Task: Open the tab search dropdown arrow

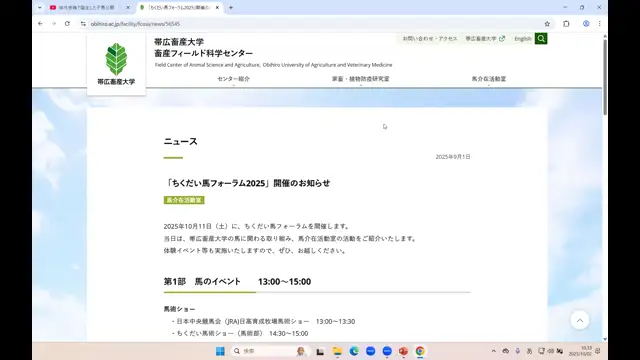Action: point(40,7)
